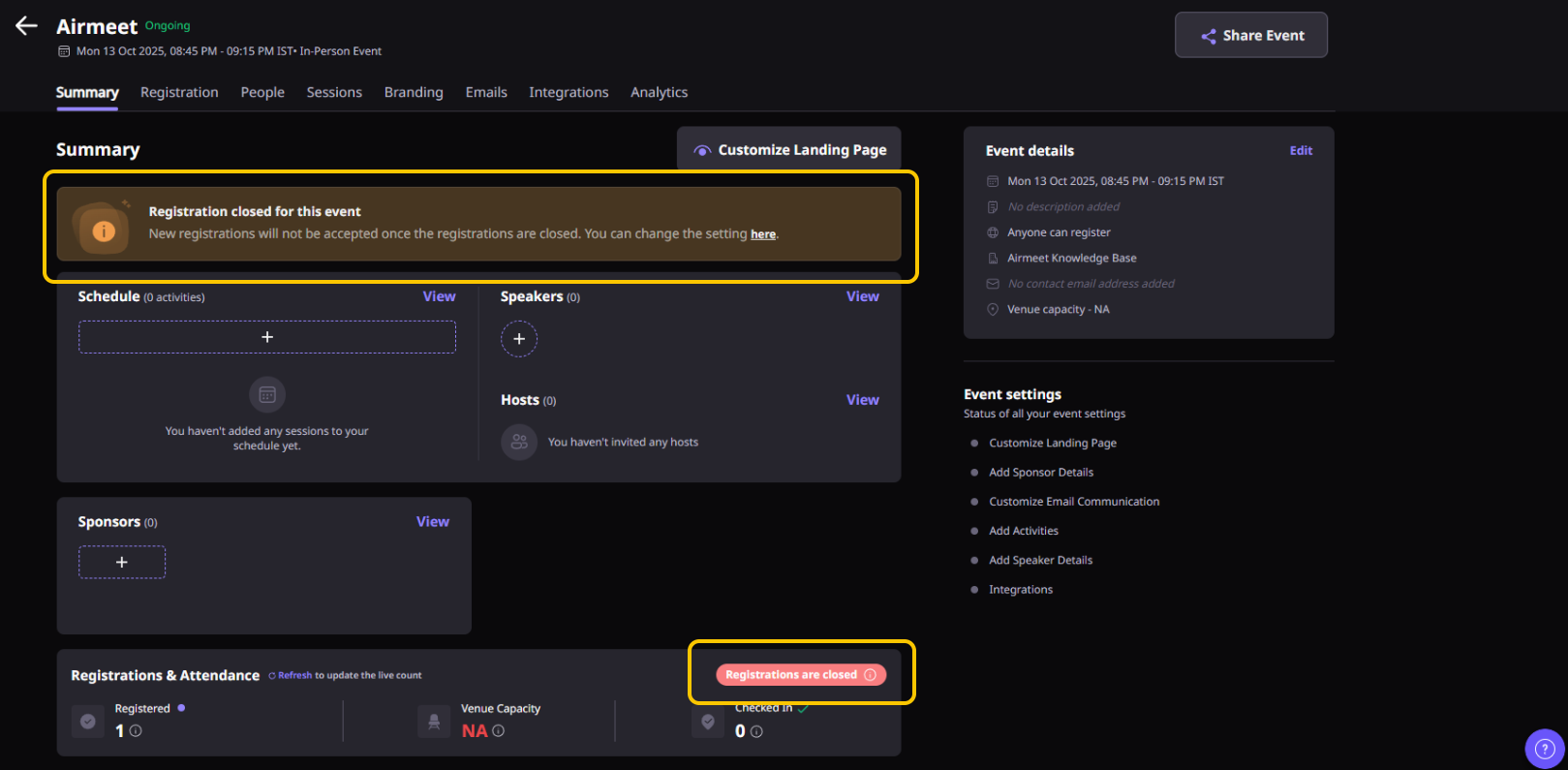1568x770 pixels.
Task: Click the 'here' link in the registration banner
Action: point(763,234)
